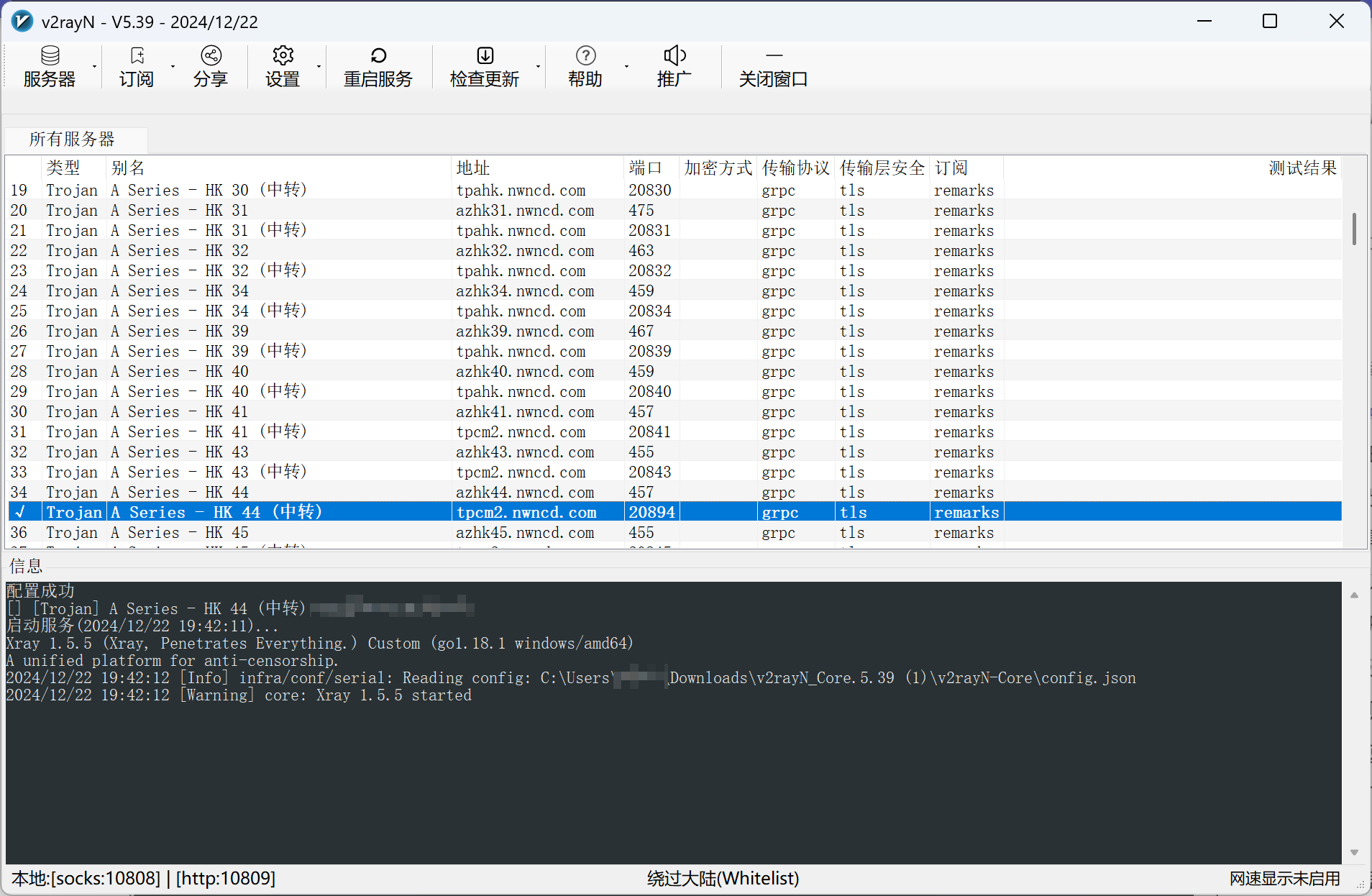Click the log panel scroll-up arrow
The width and height of the screenshot is (1372, 896).
click(x=1354, y=595)
